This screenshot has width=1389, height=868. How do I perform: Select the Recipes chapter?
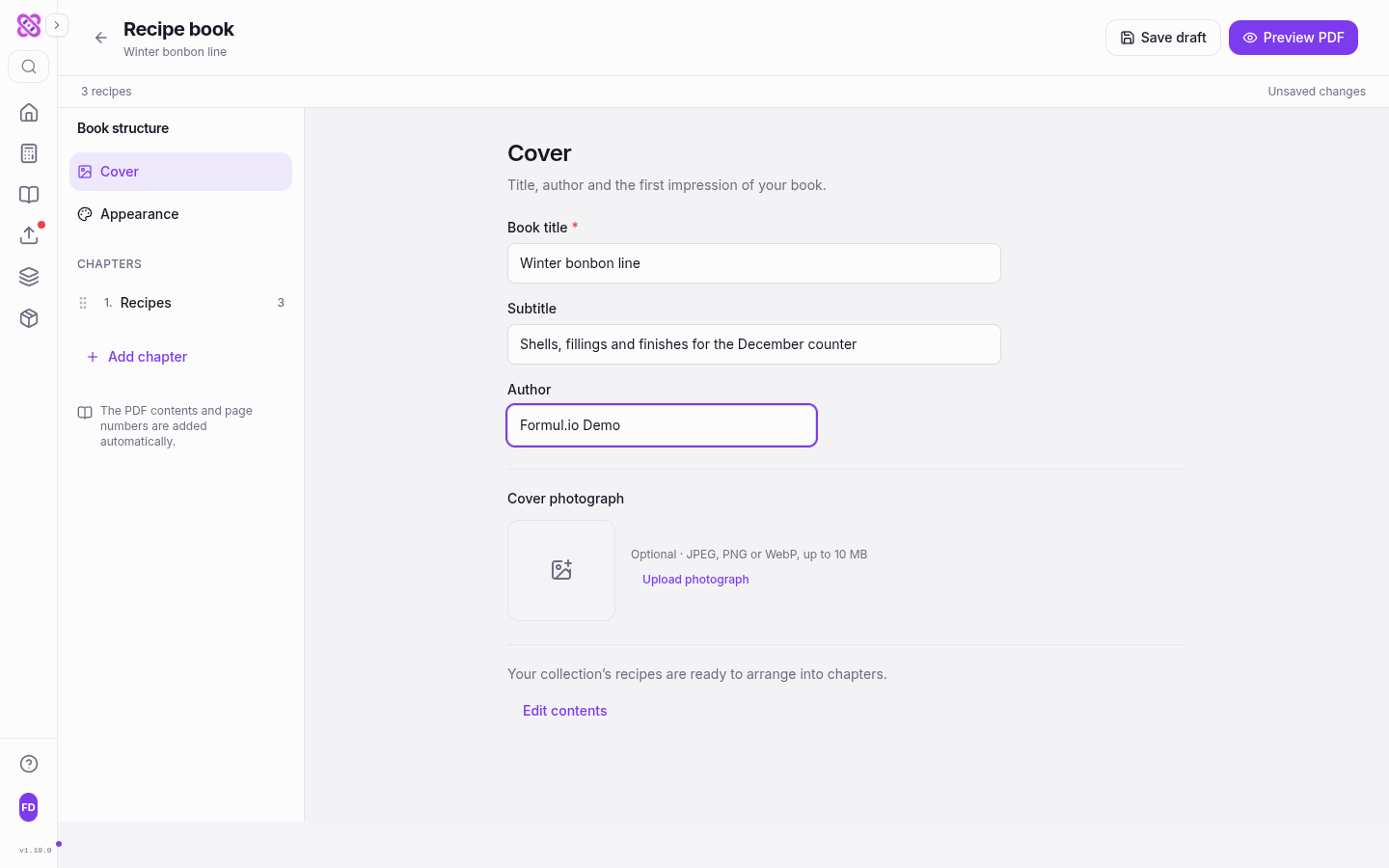(x=180, y=303)
